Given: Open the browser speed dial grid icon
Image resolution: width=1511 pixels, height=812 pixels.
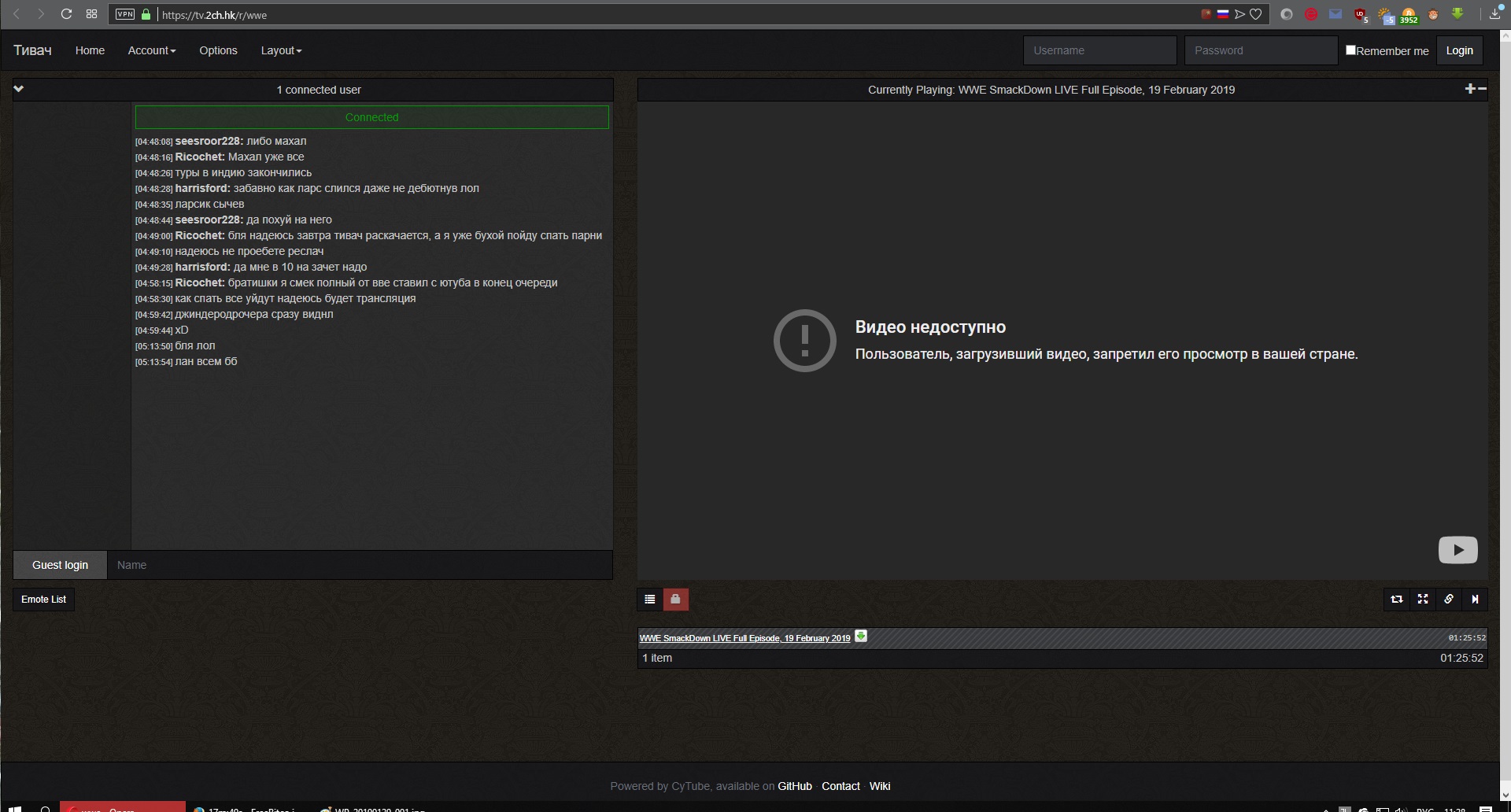Looking at the screenshot, I should 91,14.
